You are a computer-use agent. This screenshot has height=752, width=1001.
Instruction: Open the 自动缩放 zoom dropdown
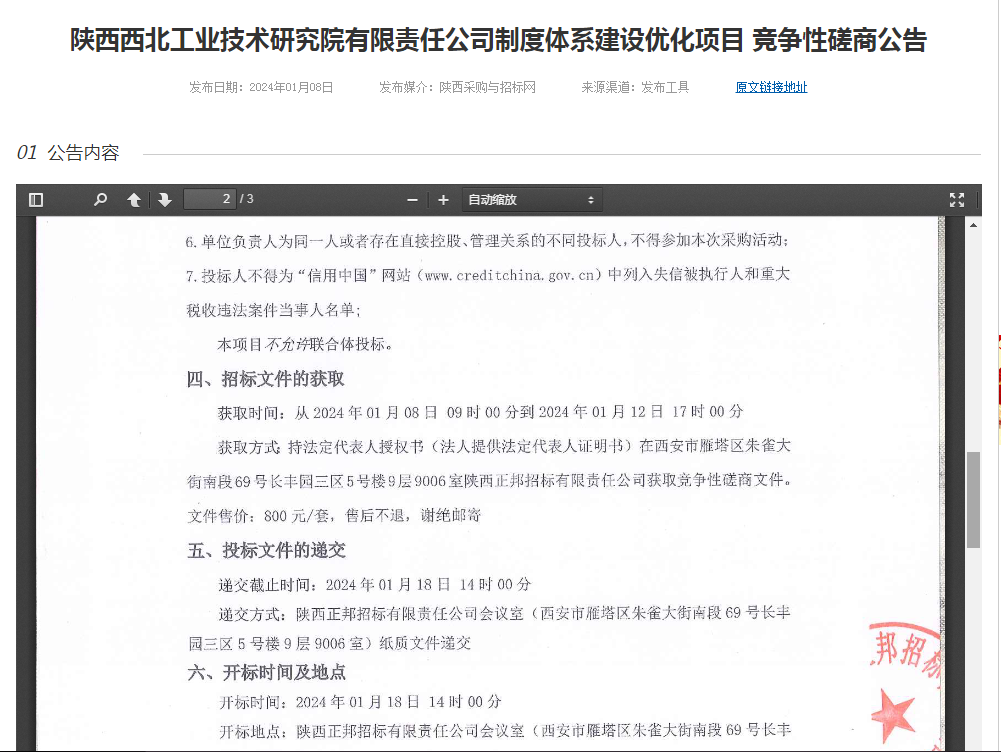click(x=531, y=200)
